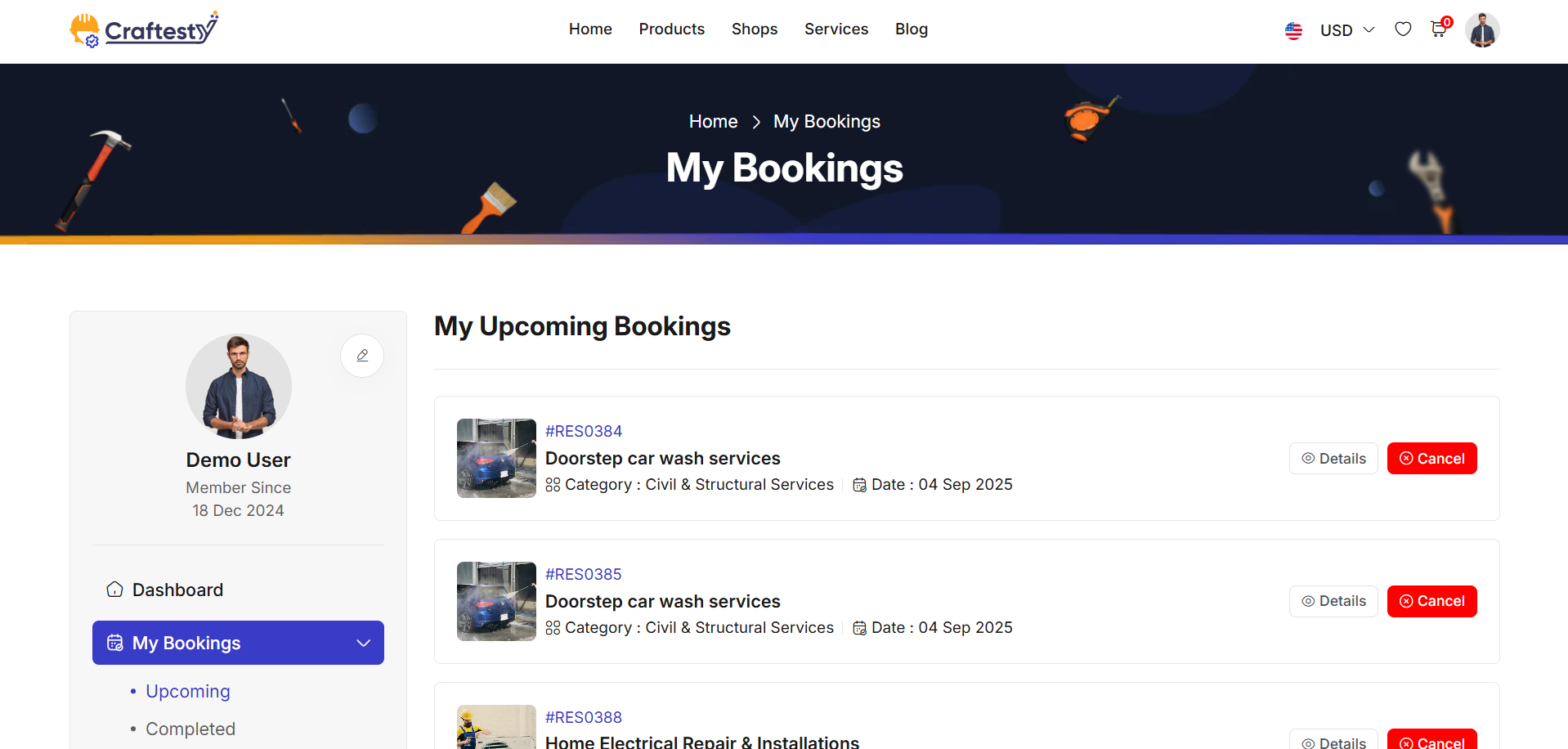Viewport: 1568px width, 749px height.
Task: Open booking ID #RES0385 link
Action: click(584, 574)
